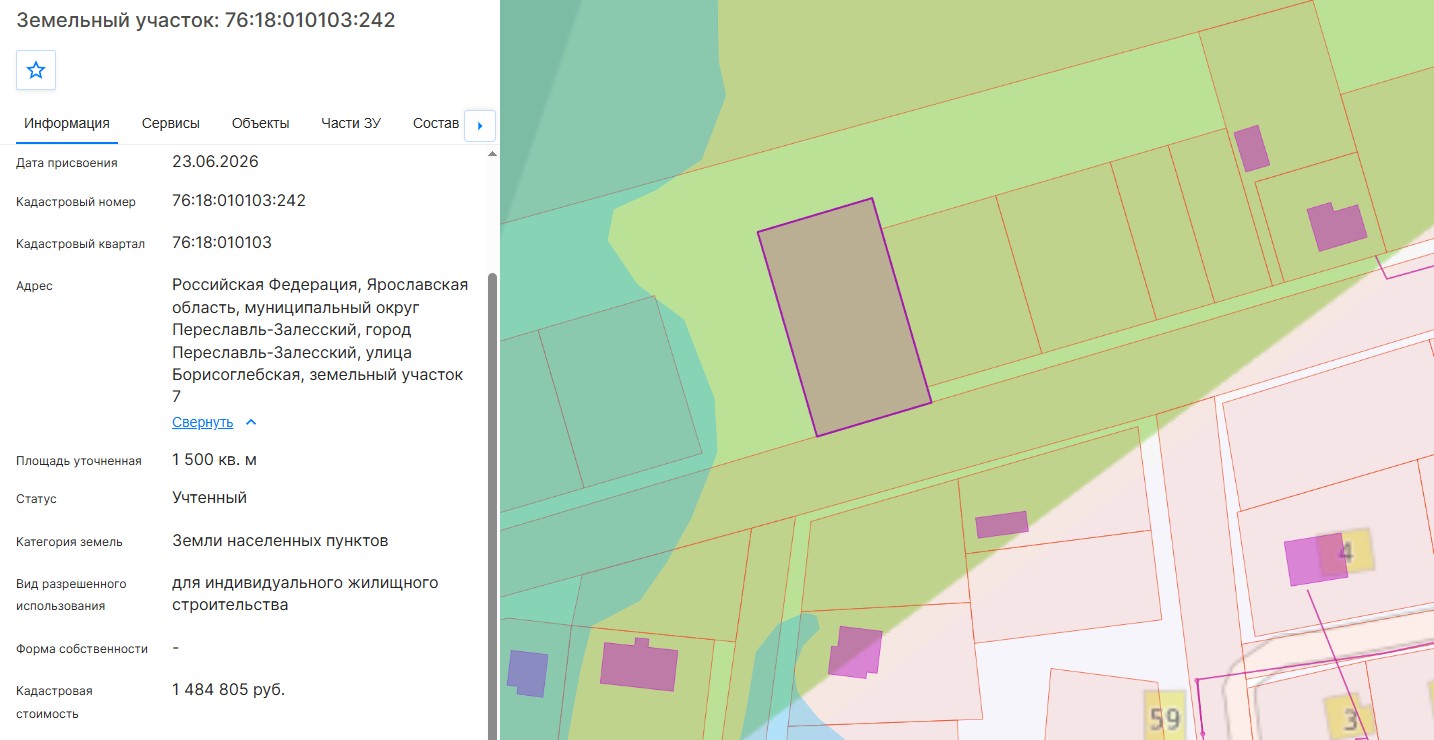
Task: Click house number 3 label on the map
Action: coord(1349,720)
